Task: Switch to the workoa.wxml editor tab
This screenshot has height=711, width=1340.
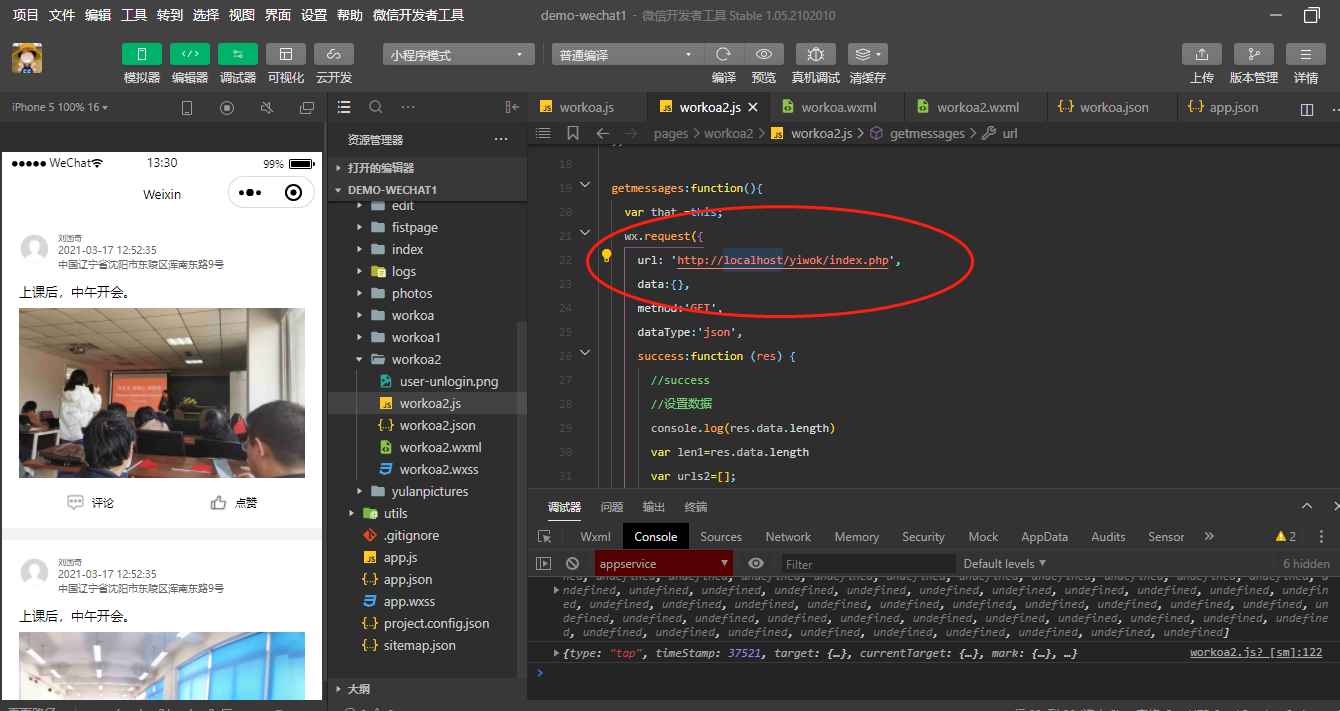Action: click(x=838, y=107)
